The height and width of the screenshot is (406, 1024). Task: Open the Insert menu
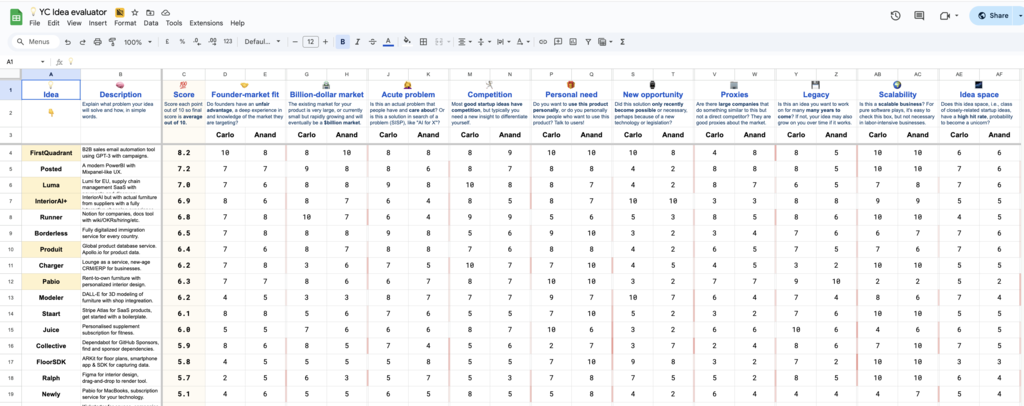(x=98, y=23)
